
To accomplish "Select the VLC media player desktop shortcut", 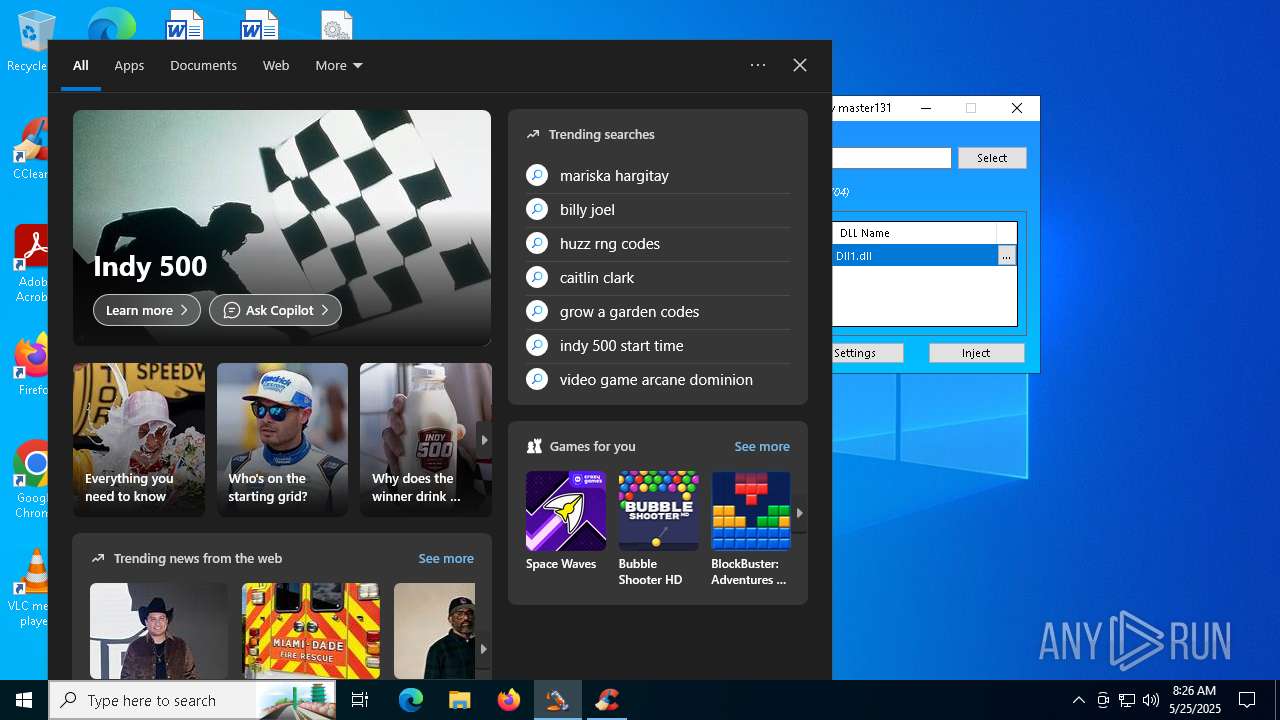I will coord(30,588).
